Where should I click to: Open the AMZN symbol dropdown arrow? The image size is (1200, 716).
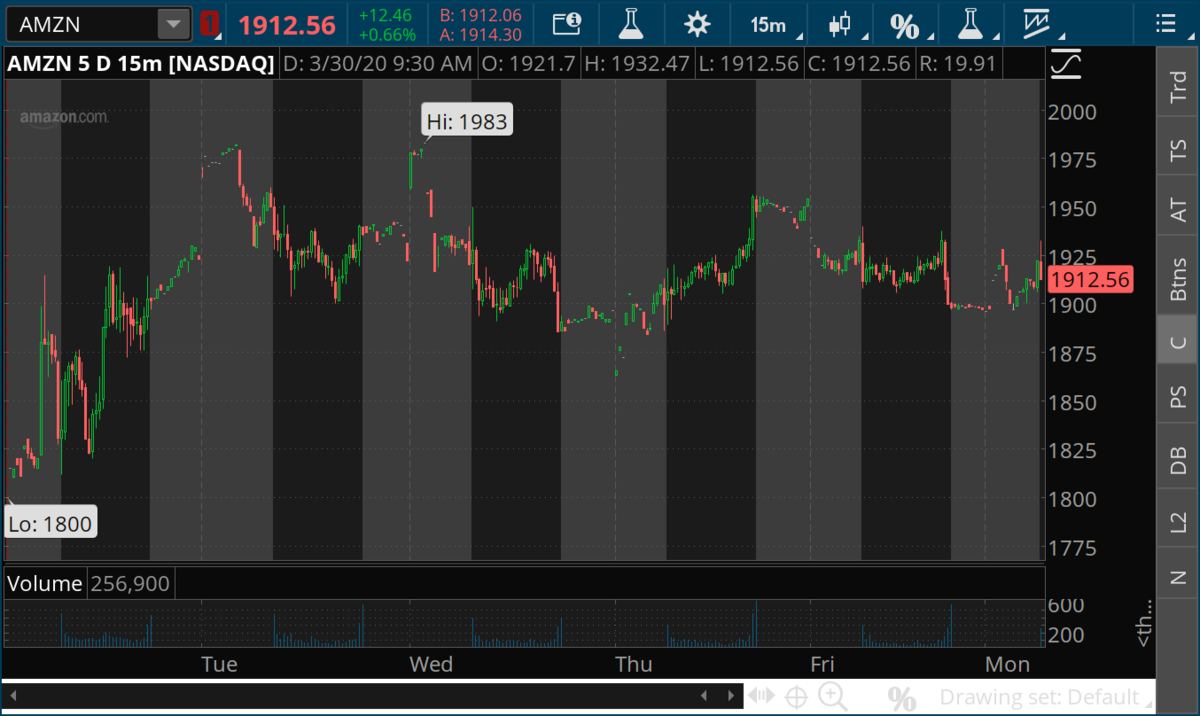coord(175,23)
